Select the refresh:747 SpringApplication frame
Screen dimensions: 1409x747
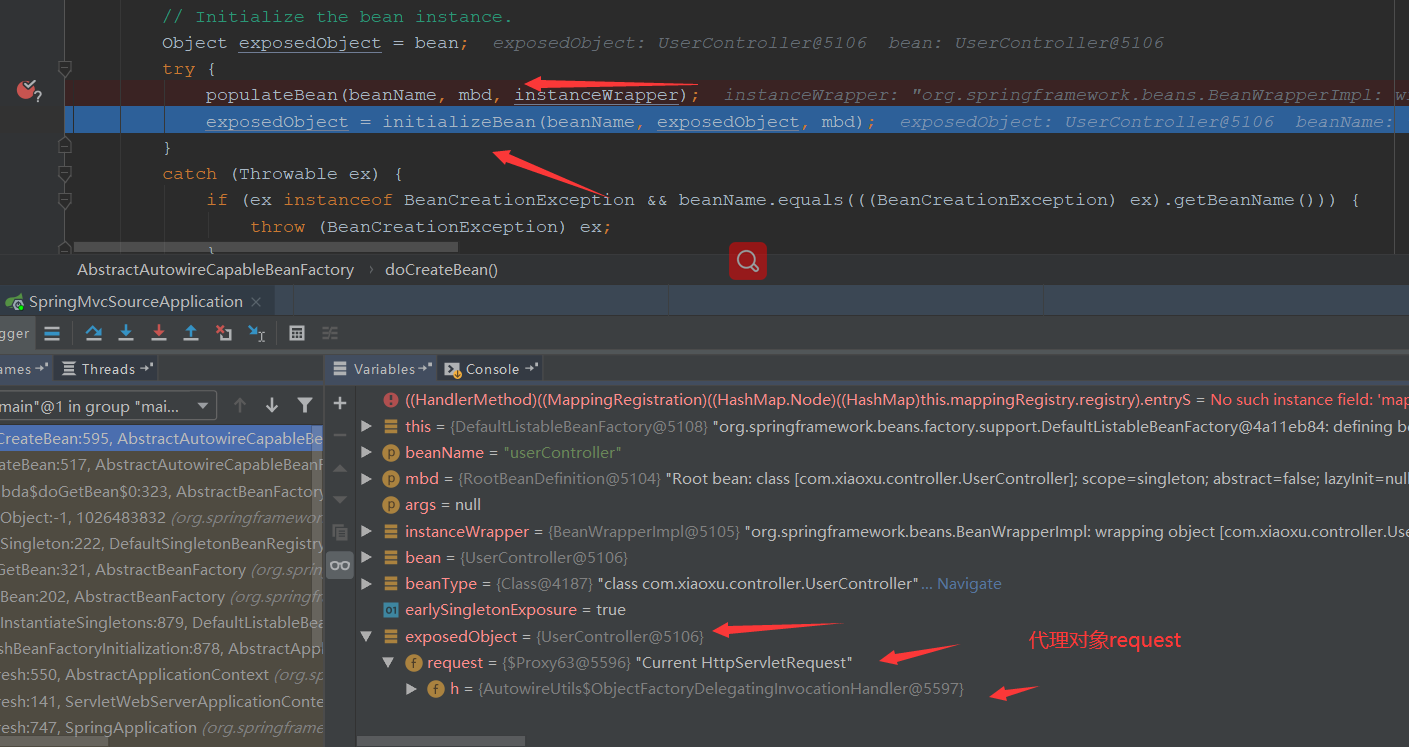coord(162,727)
